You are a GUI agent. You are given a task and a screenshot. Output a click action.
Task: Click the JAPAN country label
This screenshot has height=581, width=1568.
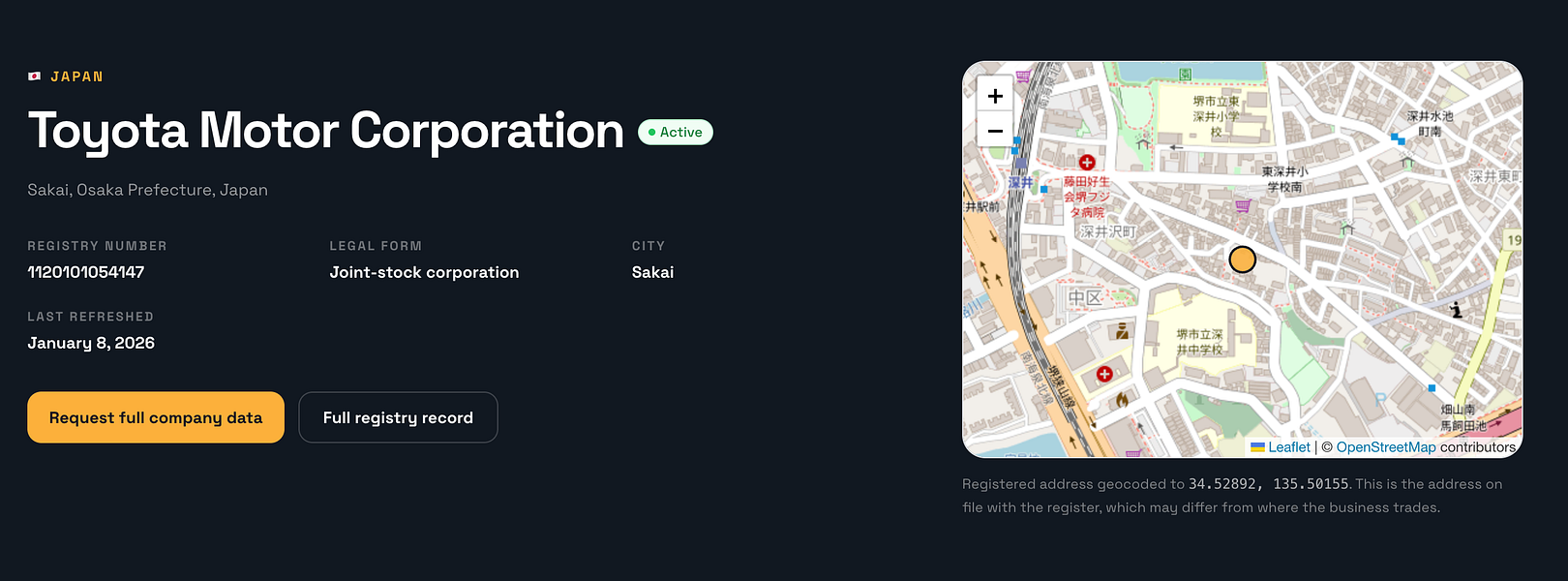click(x=77, y=76)
